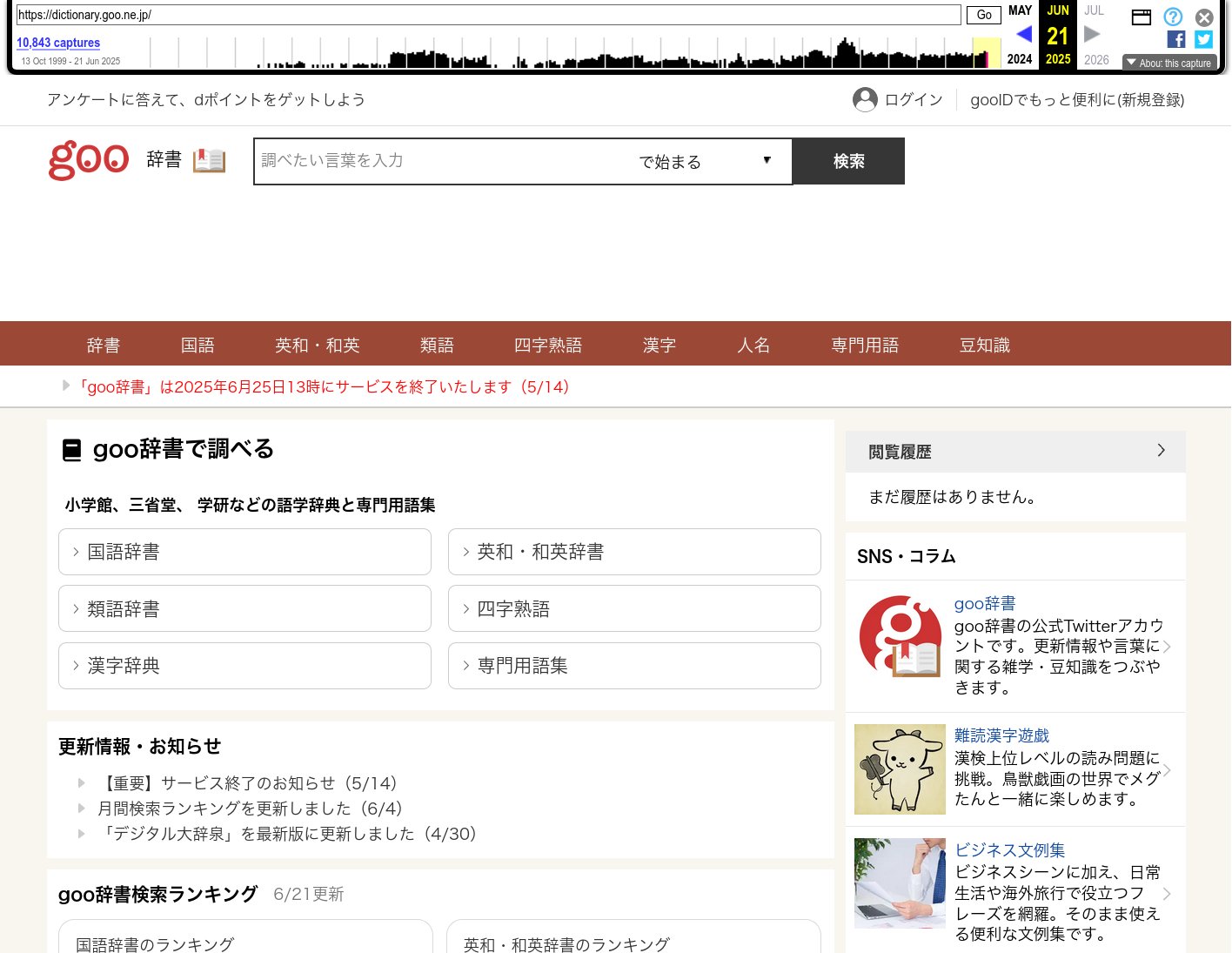Viewport: 1232px width, 953px height.
Task: Click the service termination notice link
Action: (324, 386)
